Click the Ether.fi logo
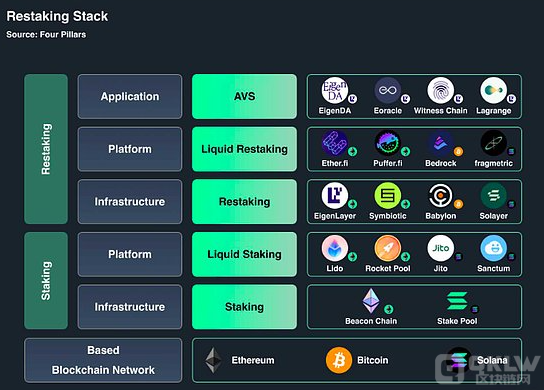 click(x=335, y=143)
